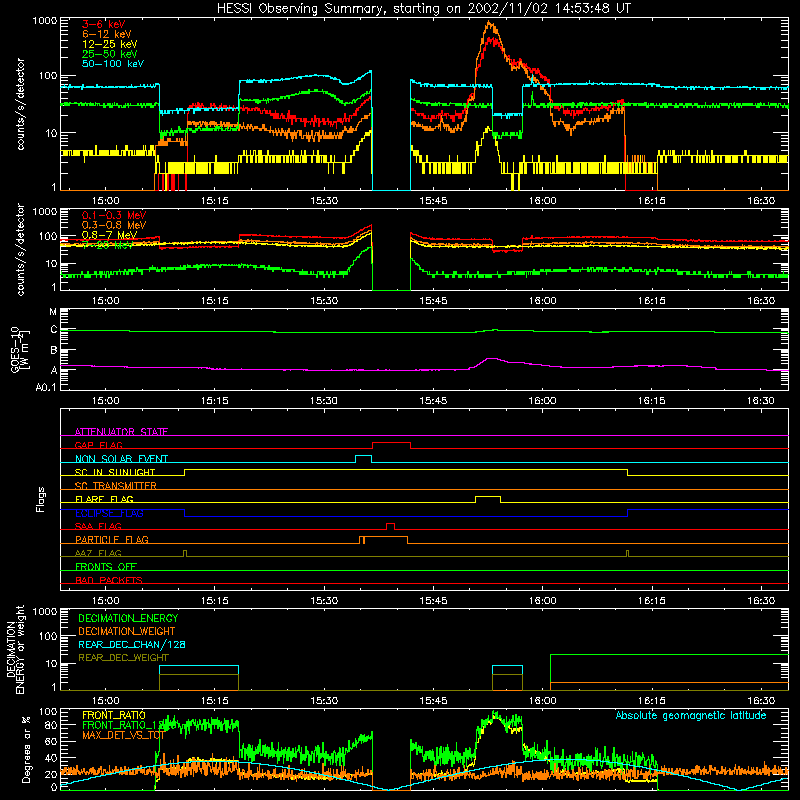
Task: Select the SC_IN_SUNLIGHT flag label
Action: click(115, 472)
